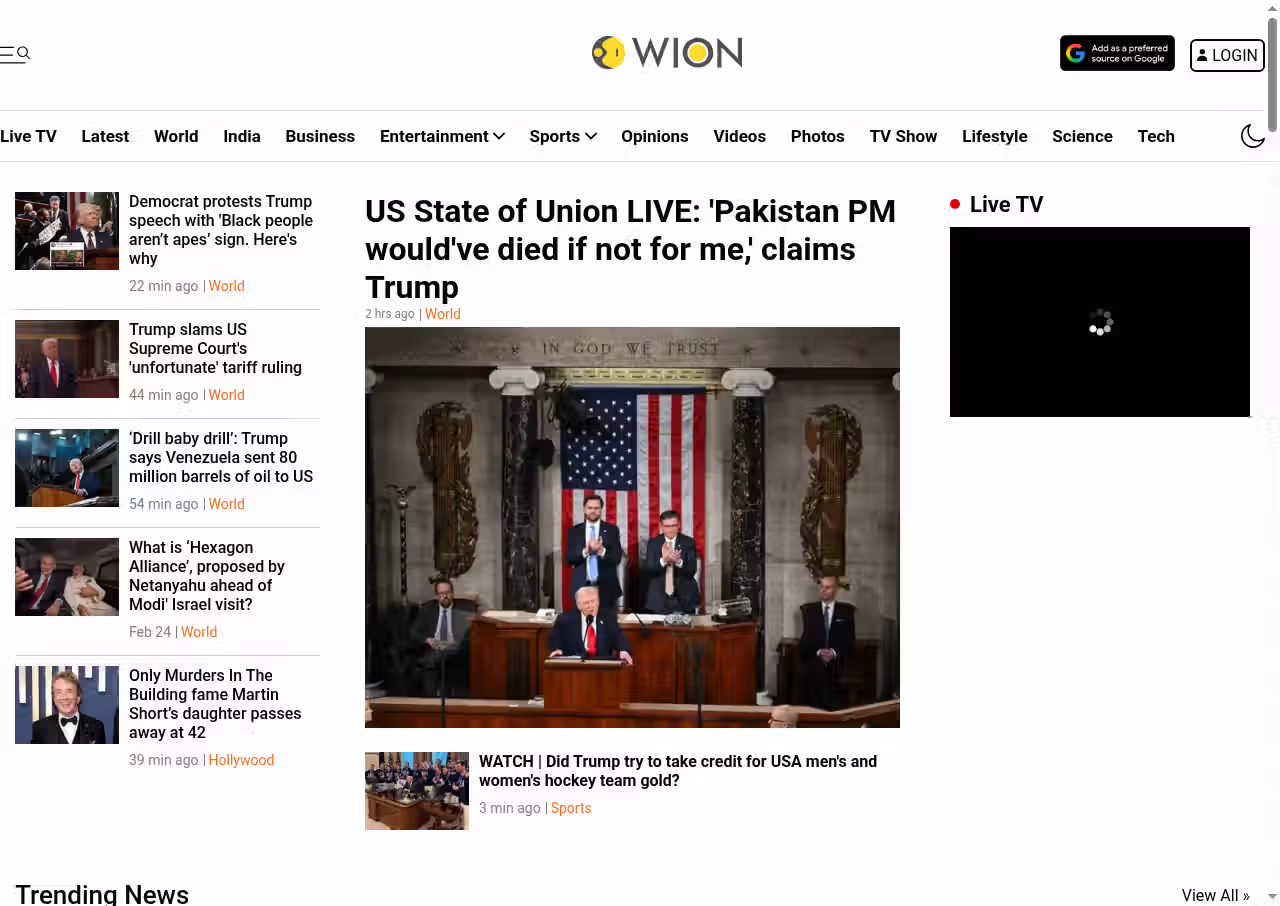This screenshot has height=906, width=1280.
Task: Open the Democrat protests article thumbnail
Action: [x=67, y=231]
